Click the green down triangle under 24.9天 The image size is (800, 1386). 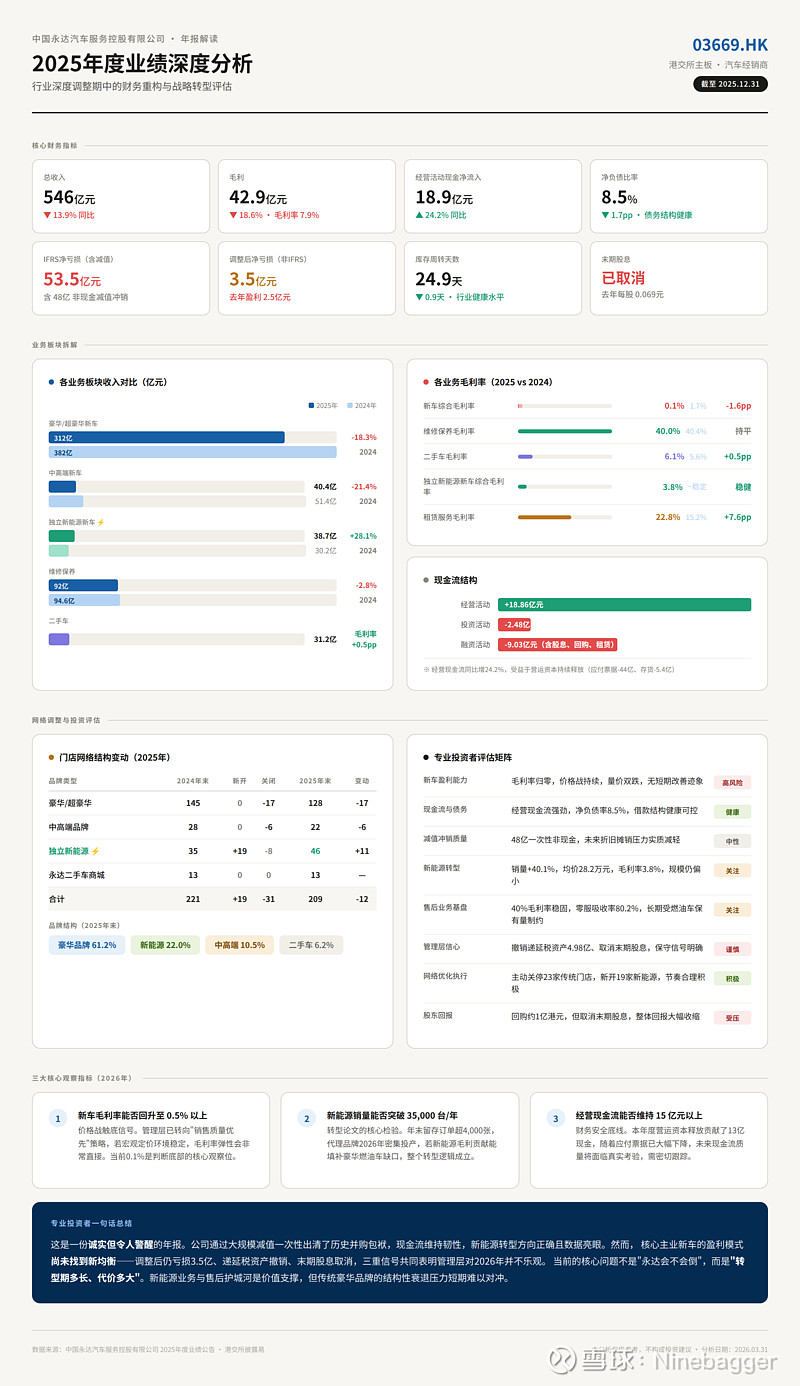(x=419, y=297)
